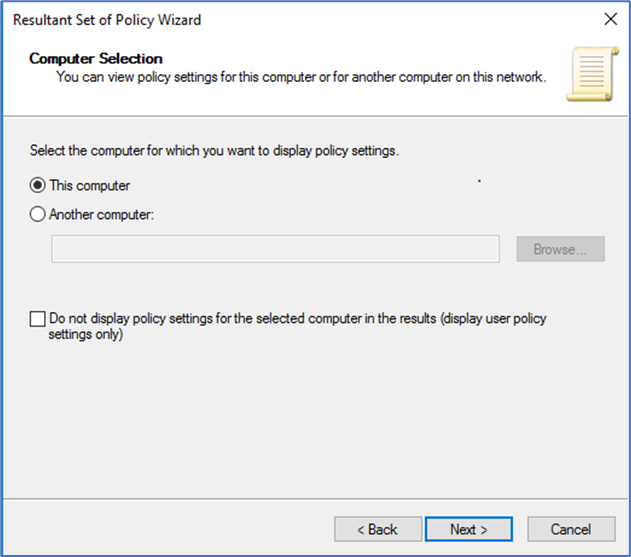Viewport: 631px width, 557px height.
Task: Choose the "Another computer" radio option
Action: 38,213
